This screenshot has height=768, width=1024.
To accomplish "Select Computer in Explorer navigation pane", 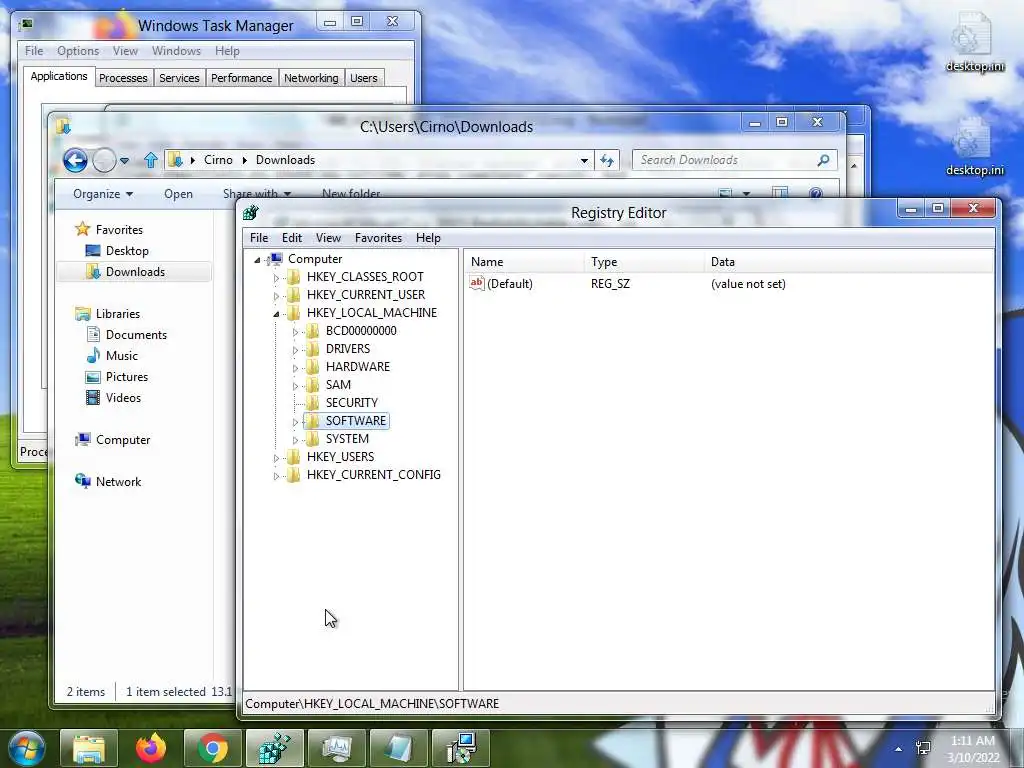I will coord(123,440).
